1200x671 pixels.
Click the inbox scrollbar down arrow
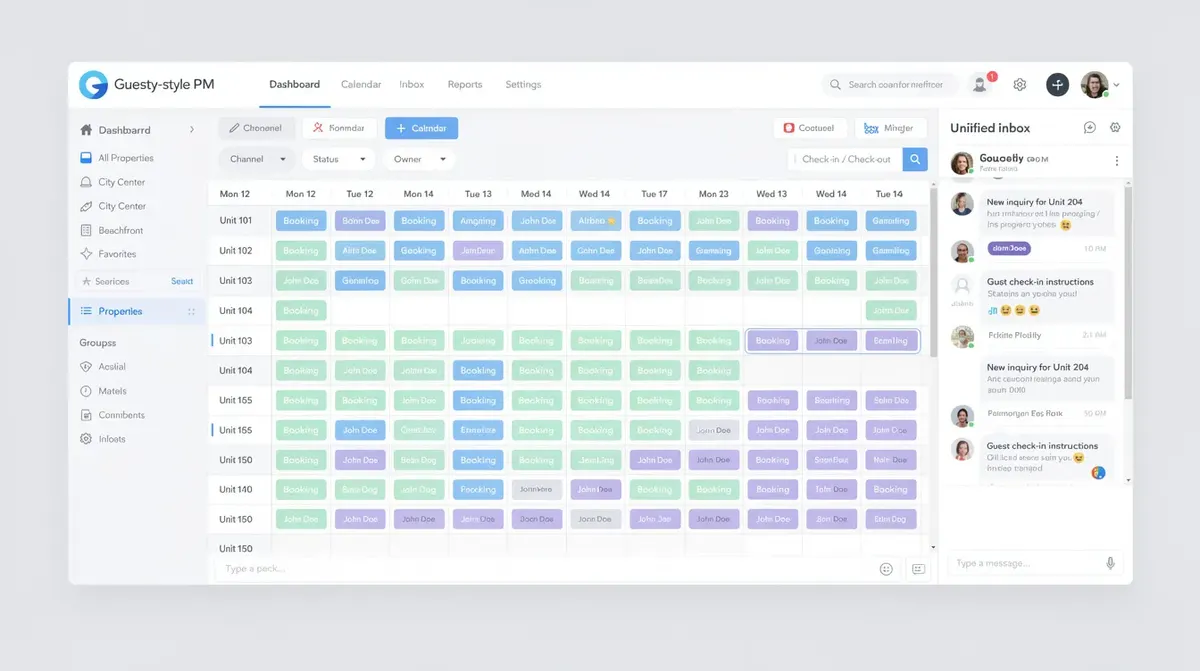click(1128, 480)
